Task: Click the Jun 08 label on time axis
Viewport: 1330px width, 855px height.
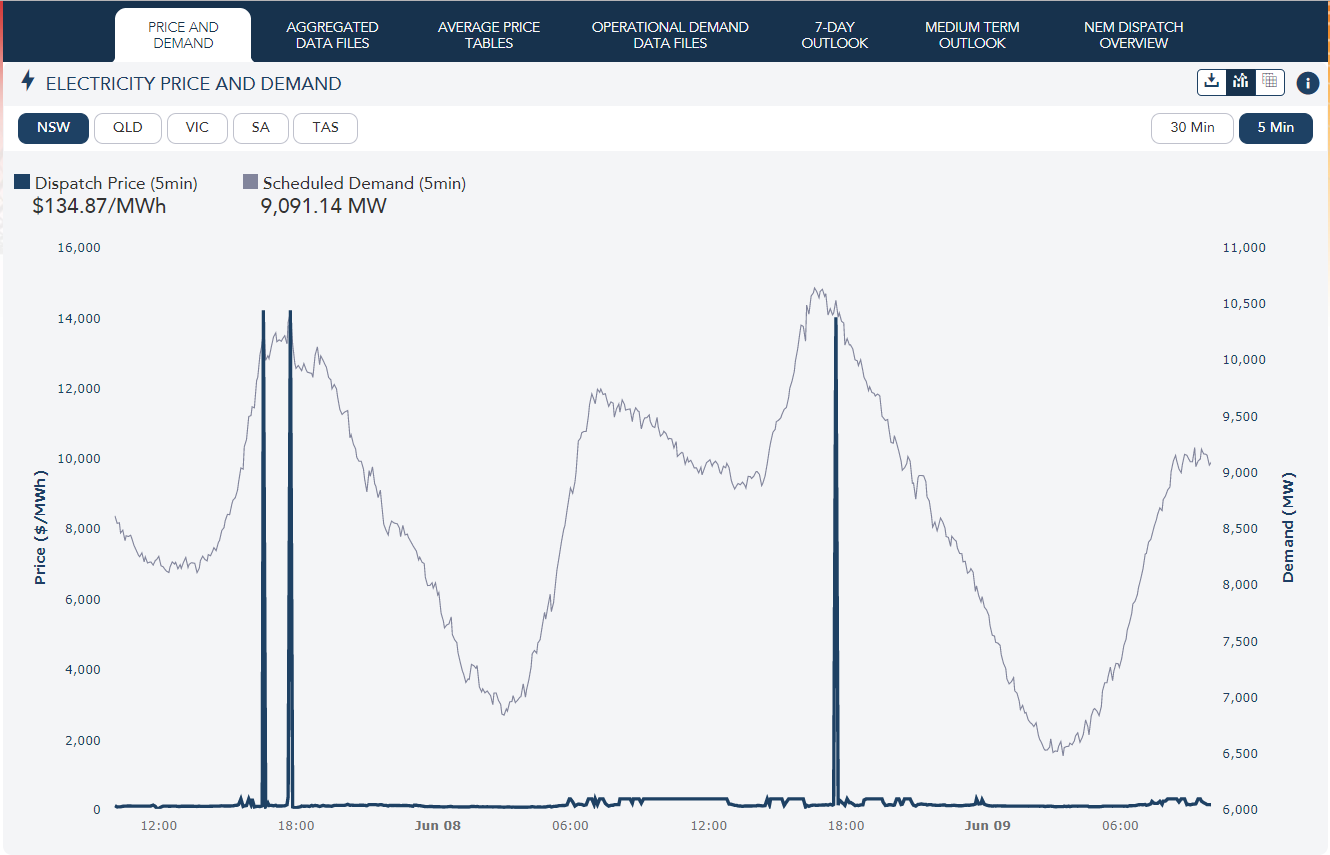Action: click(x=438, y=826)
